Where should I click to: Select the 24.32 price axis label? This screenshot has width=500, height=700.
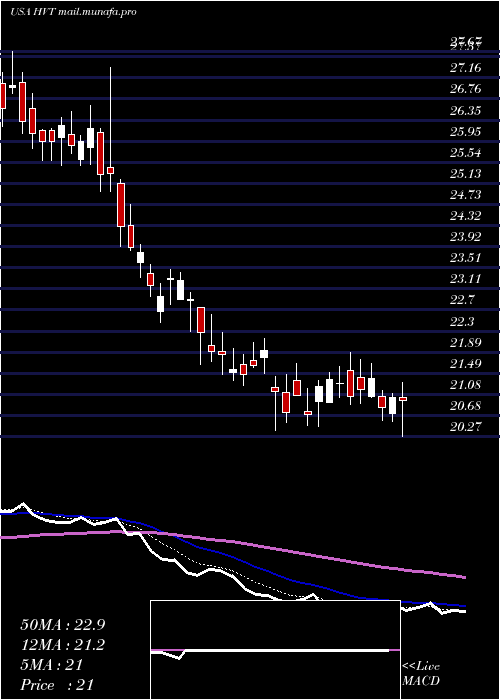point(466,216)
